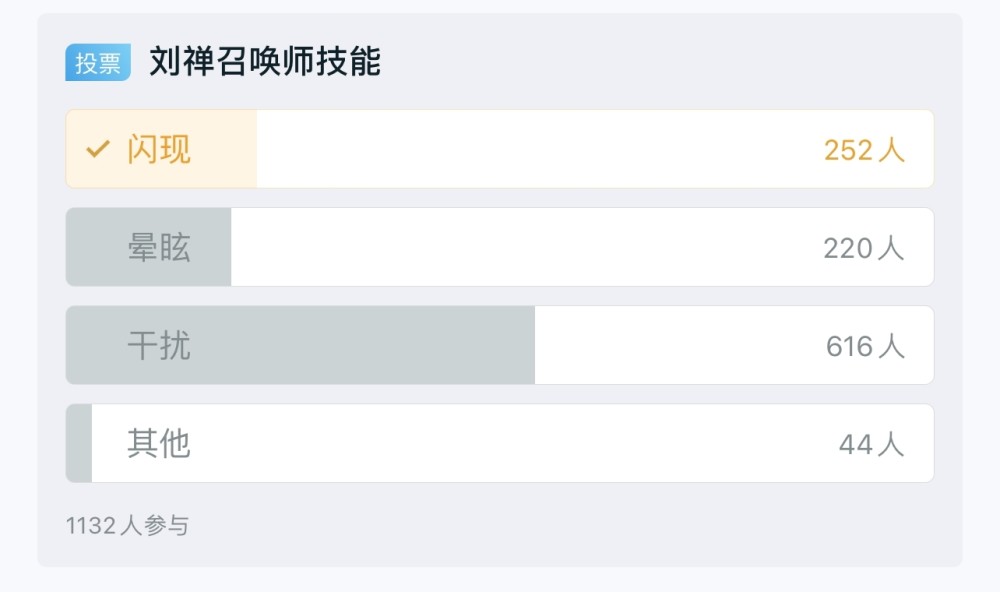Click the orange progress bar for 闪现
The height and width of the screenshot is (592, 1000).
pos(161,149)
